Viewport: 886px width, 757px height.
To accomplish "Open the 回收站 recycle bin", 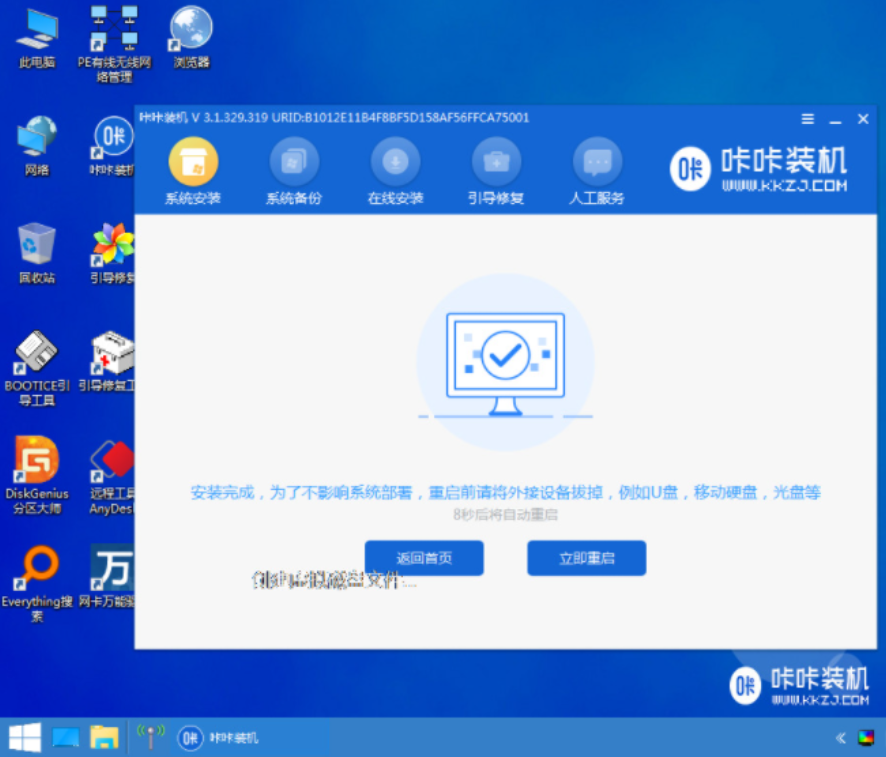I will [37, 254].
